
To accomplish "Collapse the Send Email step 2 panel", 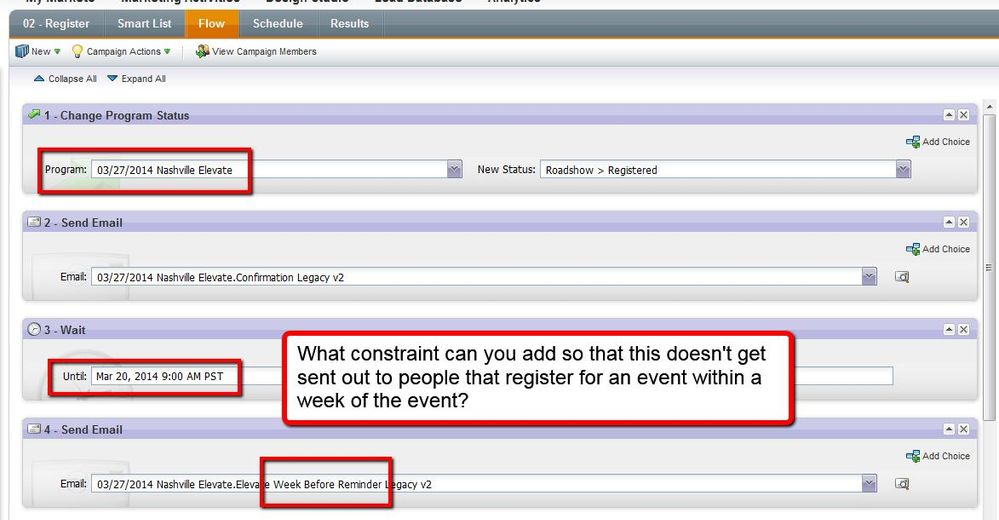I will coord(949,223).
